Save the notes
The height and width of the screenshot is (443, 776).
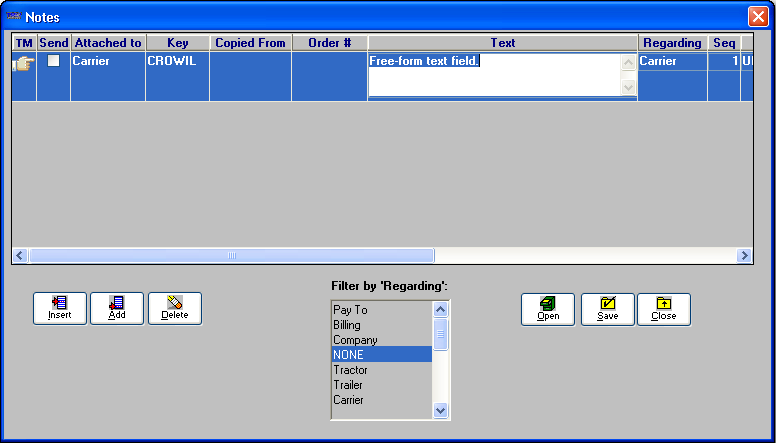tap(607, 309)
